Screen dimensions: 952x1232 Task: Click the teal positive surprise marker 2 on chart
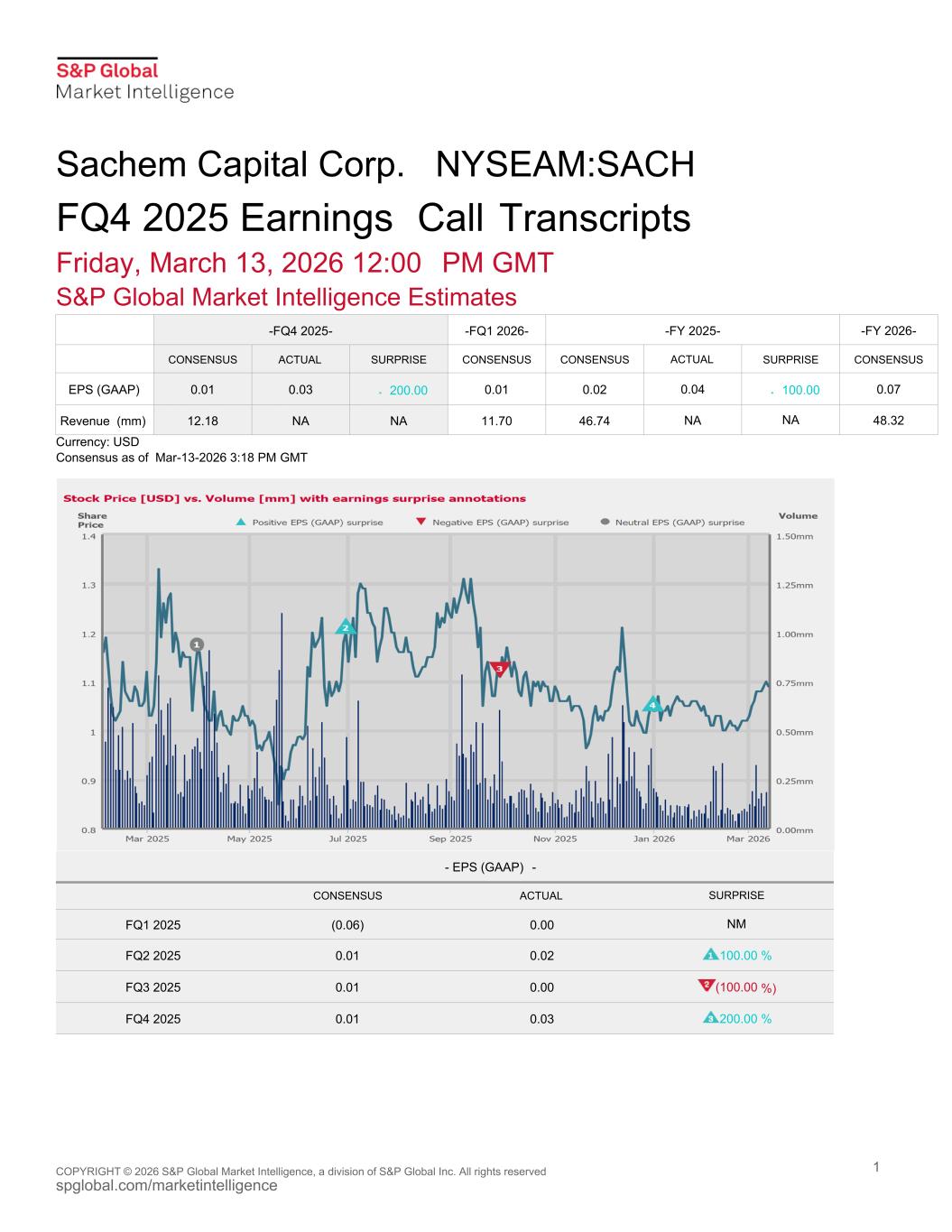point(345,627)
